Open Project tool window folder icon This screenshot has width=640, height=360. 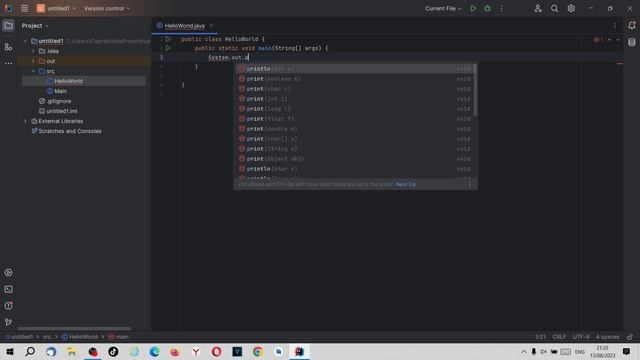pos(8,26)
